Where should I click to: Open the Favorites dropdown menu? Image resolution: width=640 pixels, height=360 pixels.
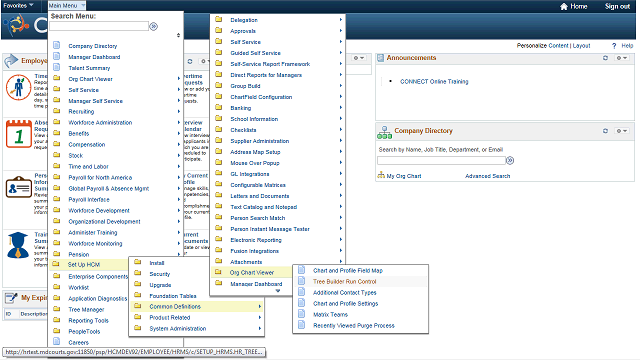[x=18, y=6]
